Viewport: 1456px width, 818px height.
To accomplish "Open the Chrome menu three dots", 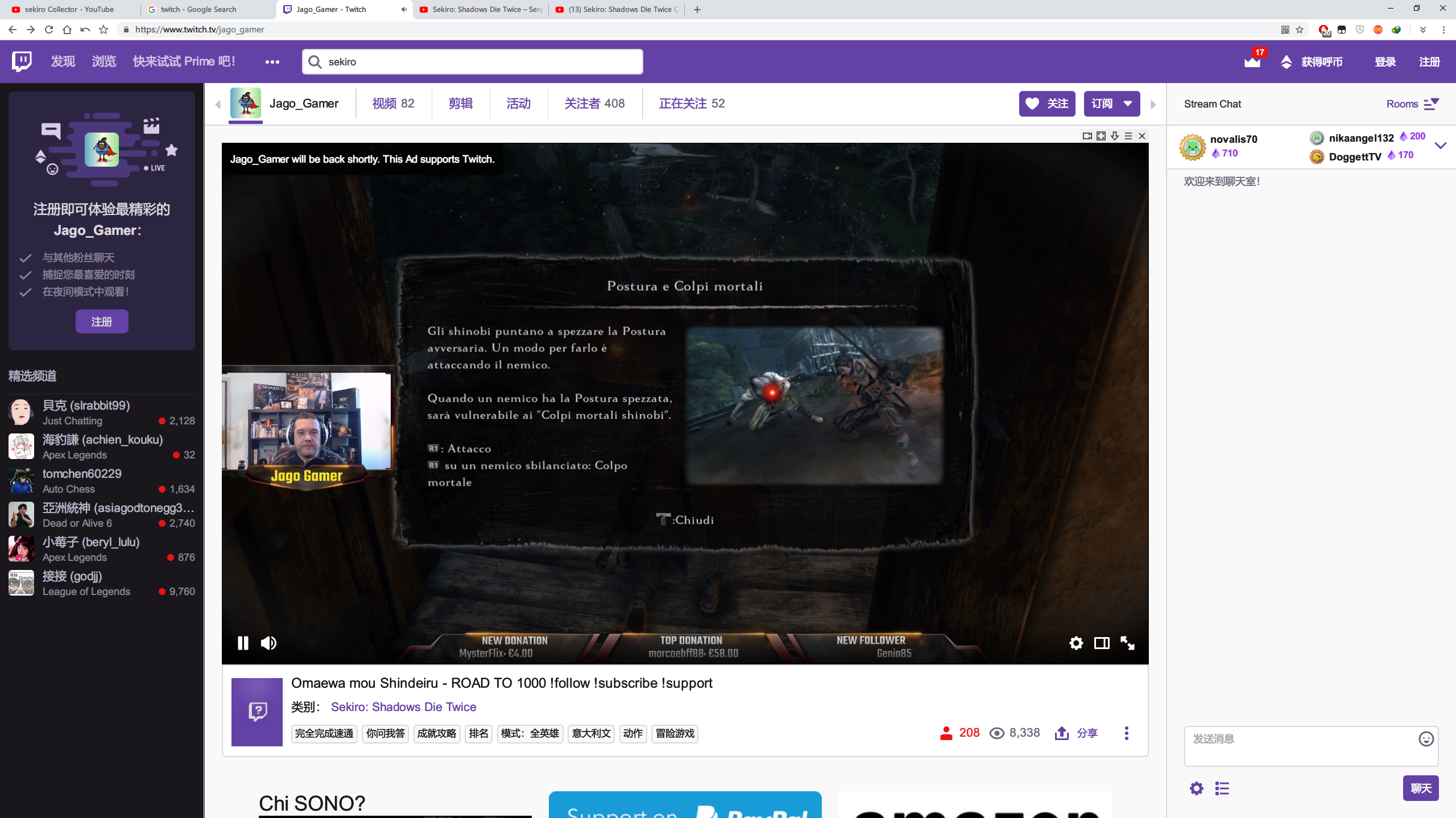I will 1443,30.
